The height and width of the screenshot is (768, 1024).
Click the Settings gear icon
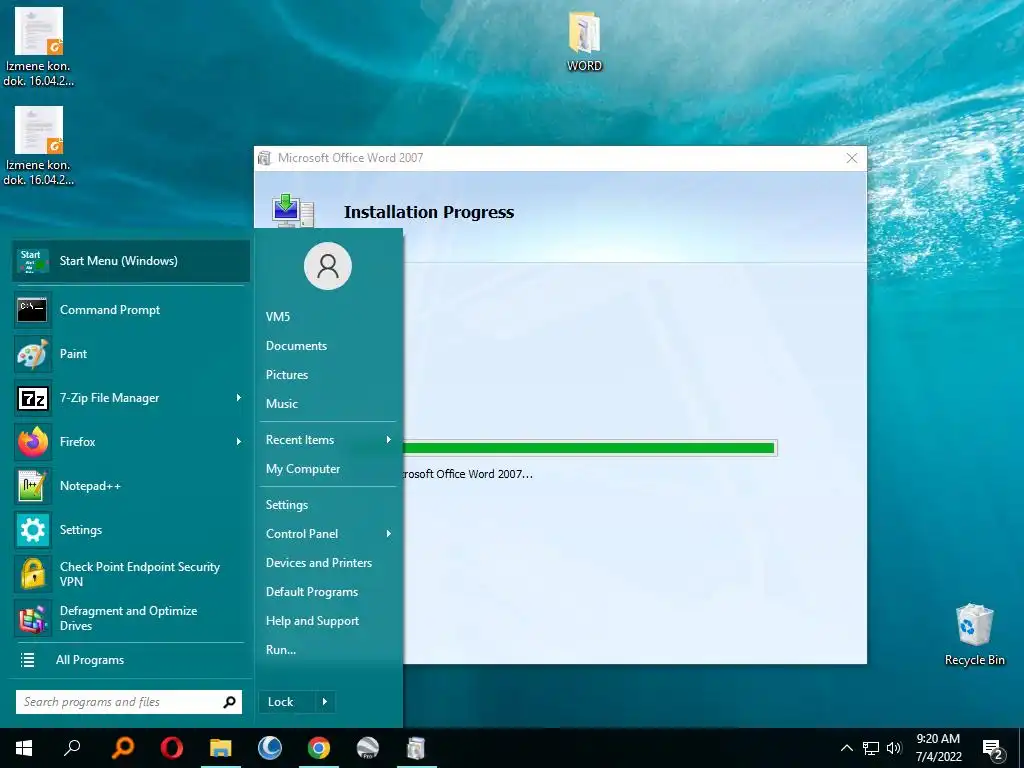coord(33,530)
